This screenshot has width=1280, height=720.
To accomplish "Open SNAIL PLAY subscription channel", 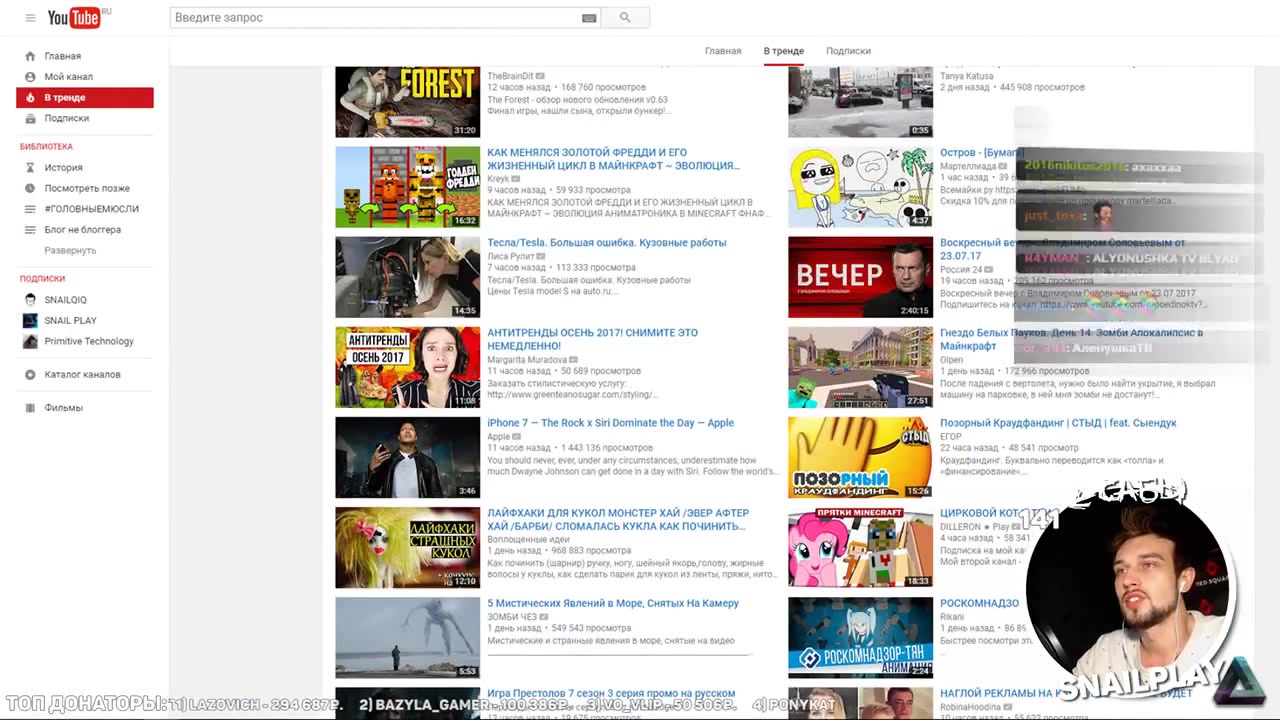I will tap(70, 321).
